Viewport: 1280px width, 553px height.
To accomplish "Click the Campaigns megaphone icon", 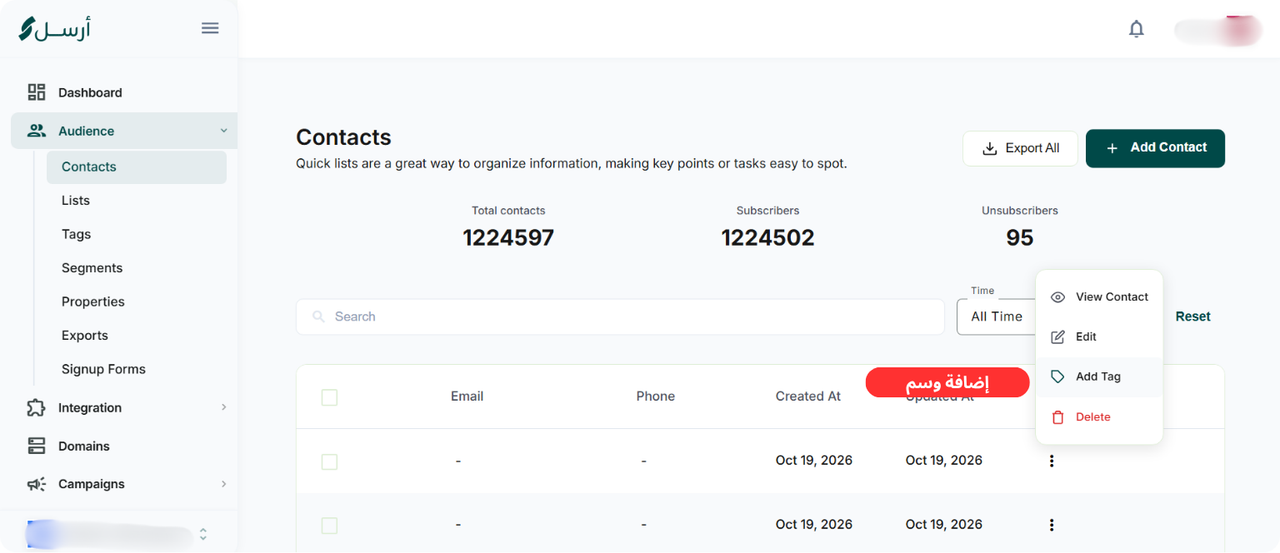I will pos(37,484).
